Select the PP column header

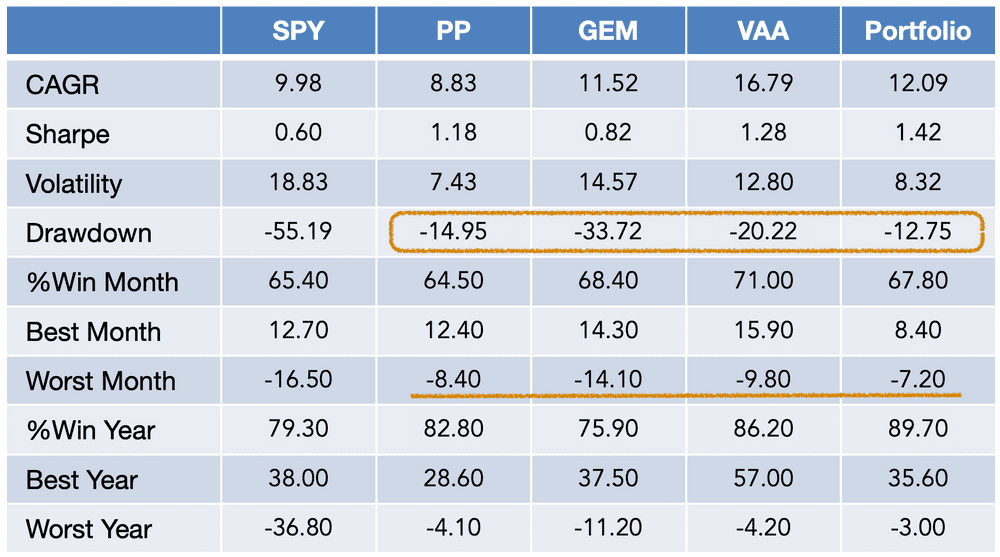point(453,31)
